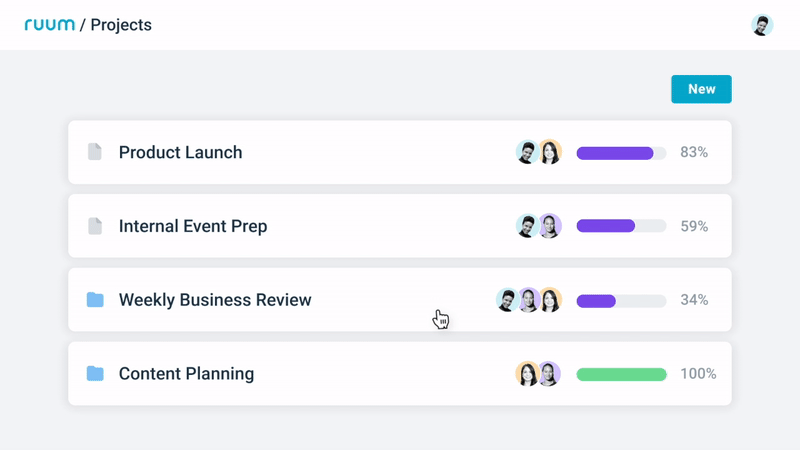The image size is (800, 450).
Task: Click middle member avatar on Weekly Business Review
Action: [x=528, y=300]
